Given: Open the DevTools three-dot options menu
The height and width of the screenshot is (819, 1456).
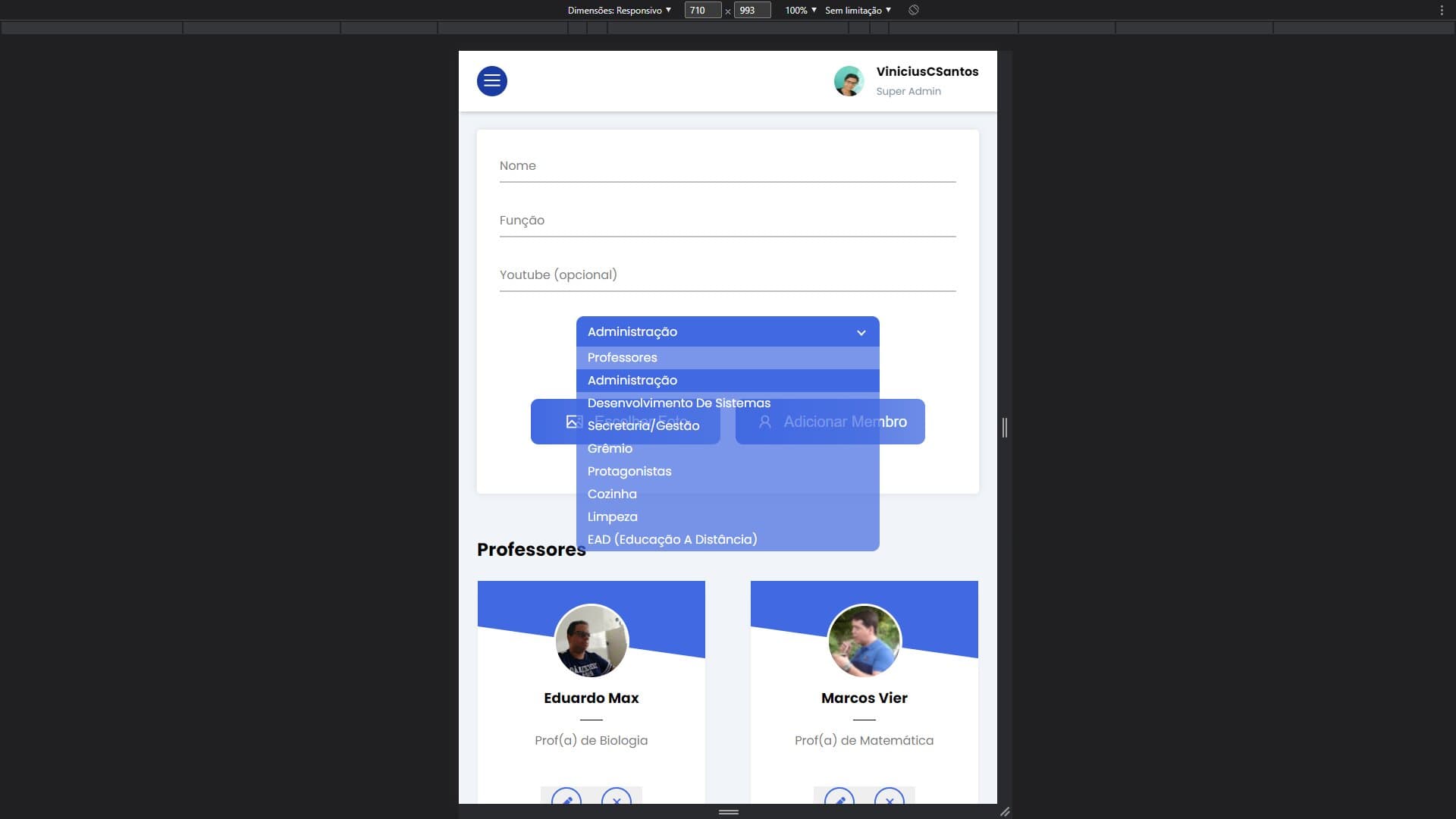Looking at the screenshot, I should pyautogui.click(x=1440, y=11).
